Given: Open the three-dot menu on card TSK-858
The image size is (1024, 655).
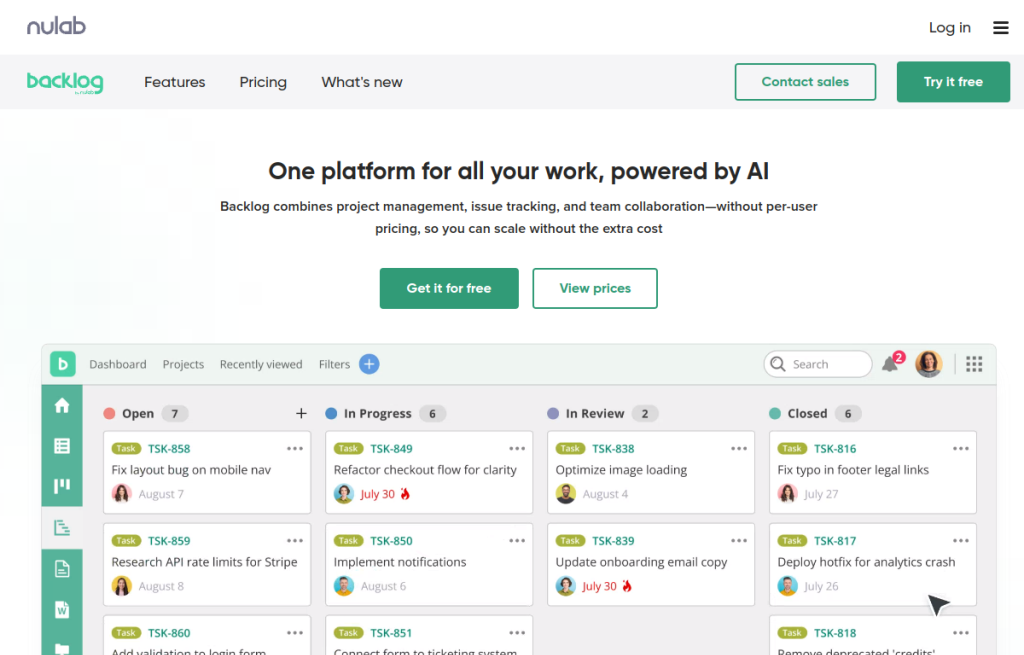Looking at the screenshot, I should (295, 449).
